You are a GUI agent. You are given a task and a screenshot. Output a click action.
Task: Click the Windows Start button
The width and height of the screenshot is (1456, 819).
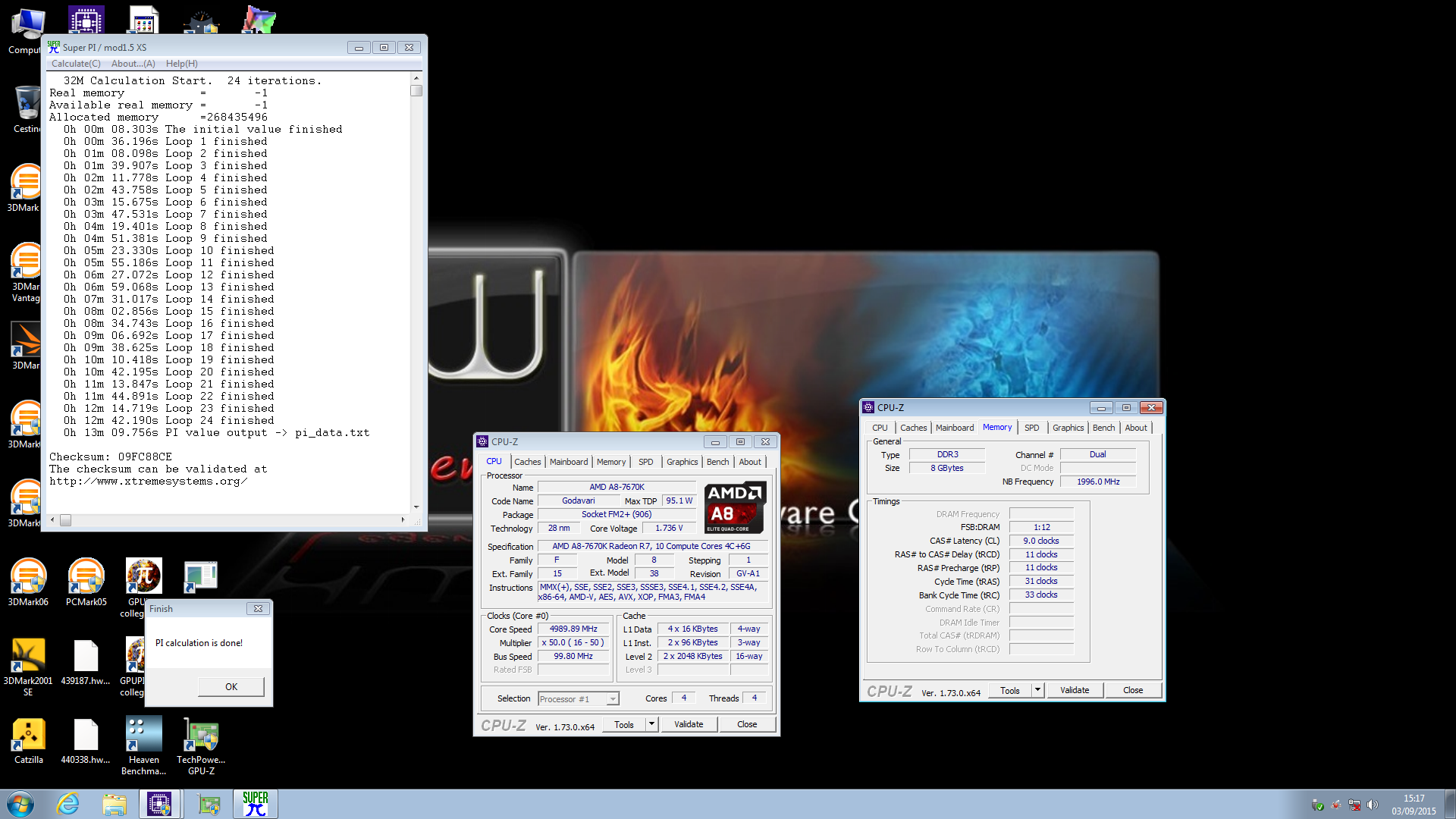coord(20,804)
